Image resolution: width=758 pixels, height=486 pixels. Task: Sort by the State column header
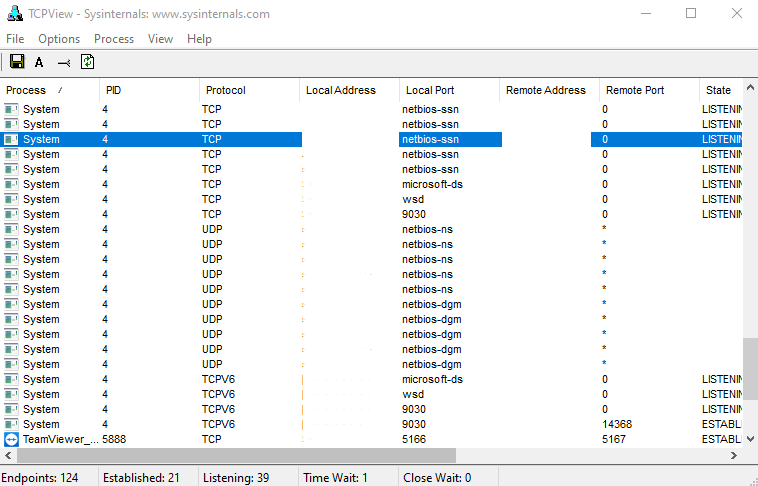pyautogui.click(x=721, y=90)
